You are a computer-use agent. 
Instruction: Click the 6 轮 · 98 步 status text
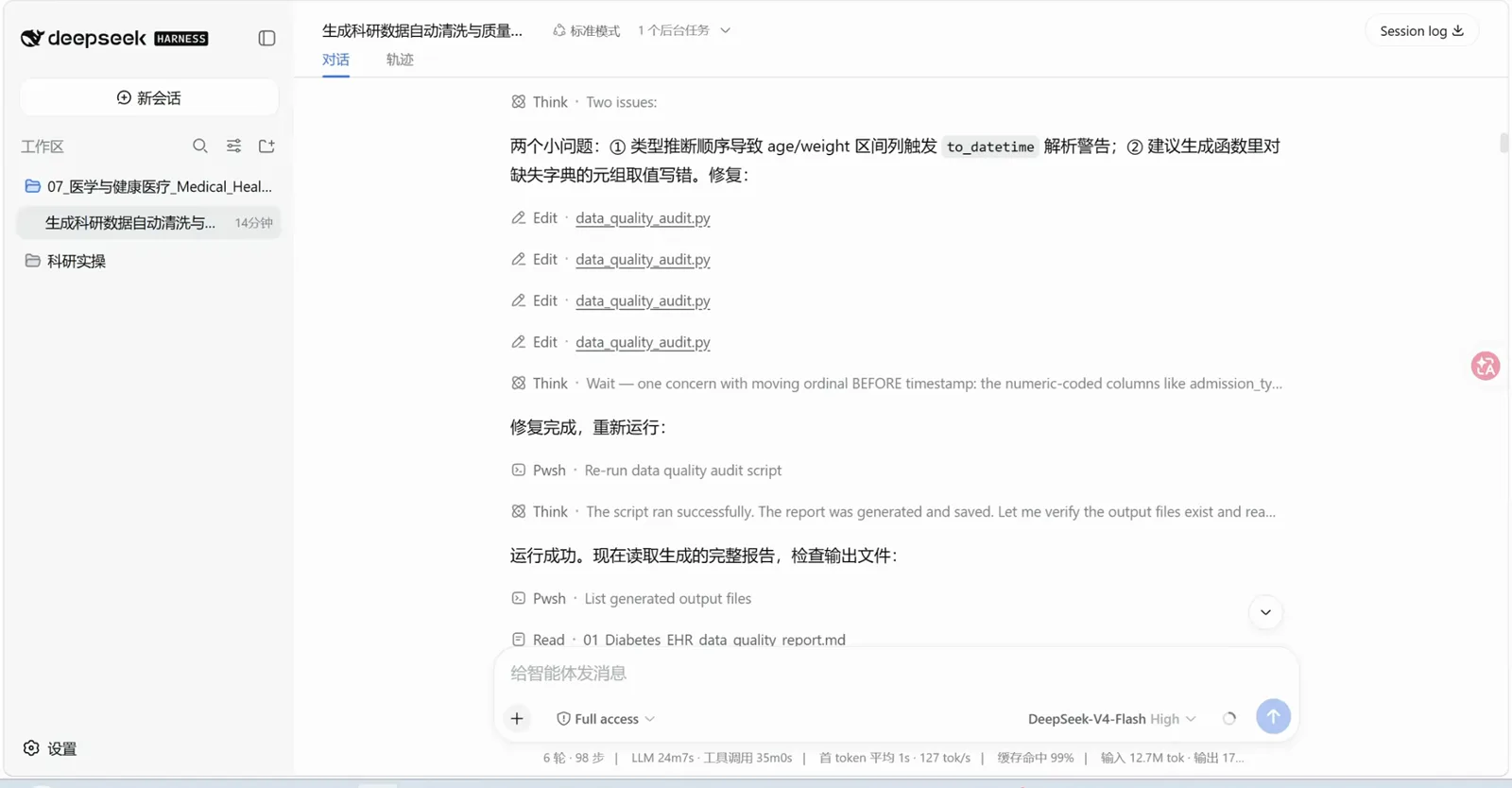[574, 758]
